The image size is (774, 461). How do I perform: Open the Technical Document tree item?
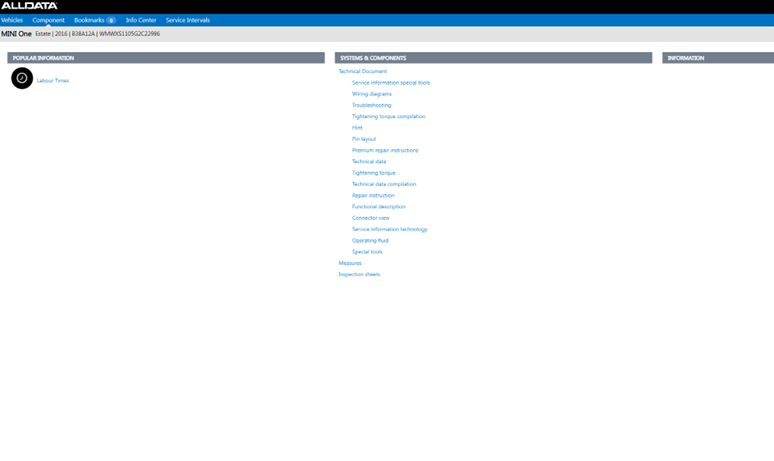pos(362,71)
